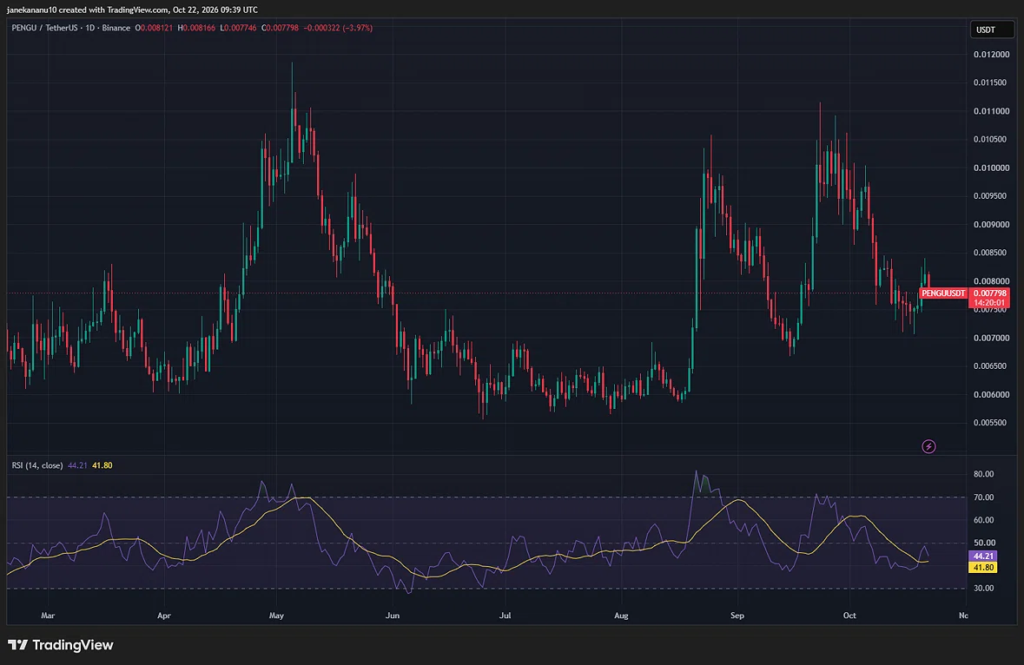The image size is (1024, 665).
Task: Click the 0.006000 price axis label
Action: coord(991,395)
